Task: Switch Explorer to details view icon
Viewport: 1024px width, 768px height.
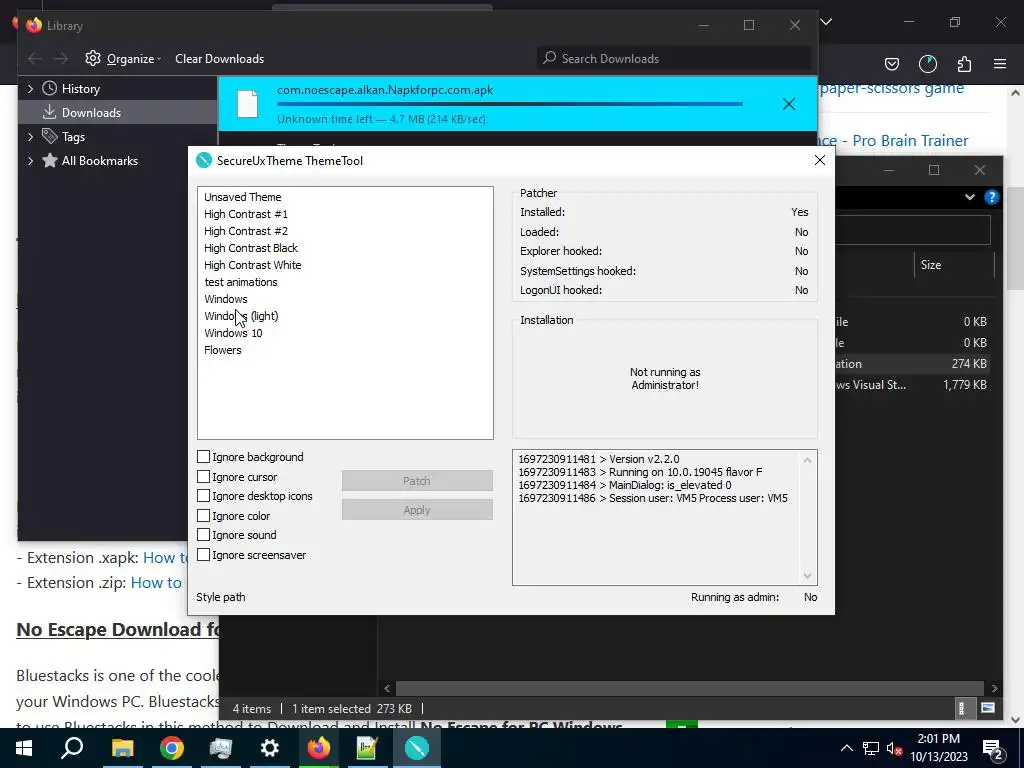Action: 961,708
